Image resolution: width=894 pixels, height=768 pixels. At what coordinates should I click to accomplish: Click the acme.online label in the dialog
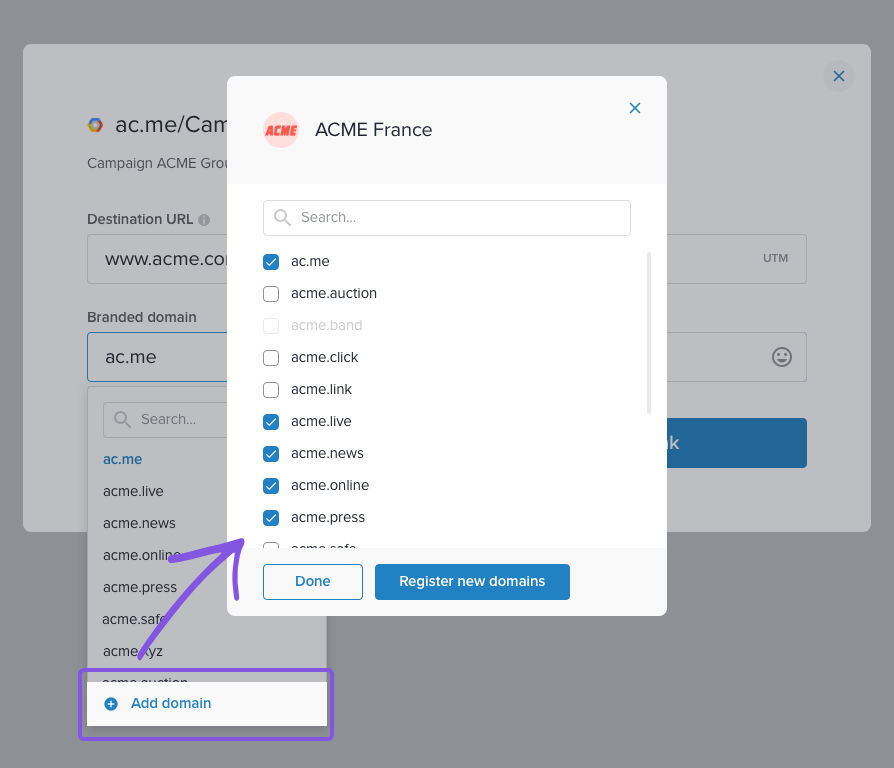pos(330,485)
